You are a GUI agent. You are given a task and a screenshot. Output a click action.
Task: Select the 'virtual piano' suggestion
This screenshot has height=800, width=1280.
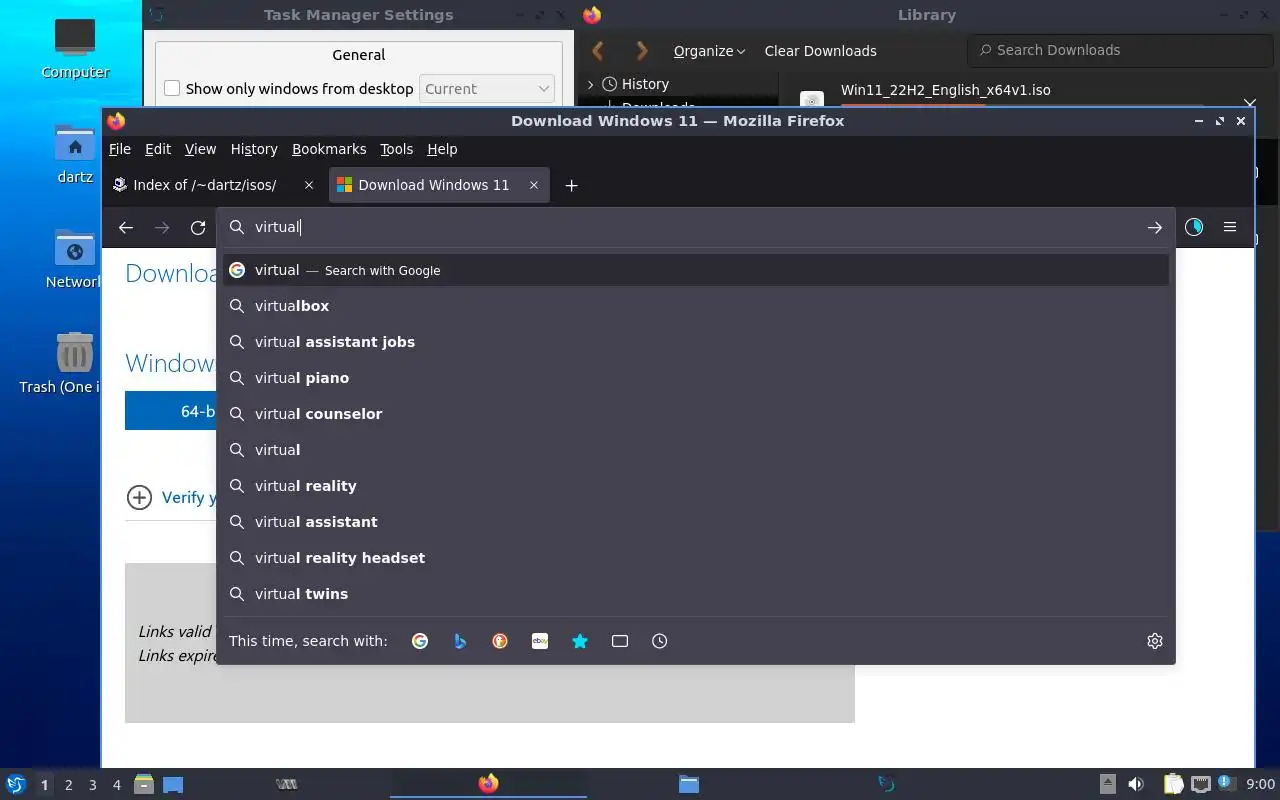695,378
